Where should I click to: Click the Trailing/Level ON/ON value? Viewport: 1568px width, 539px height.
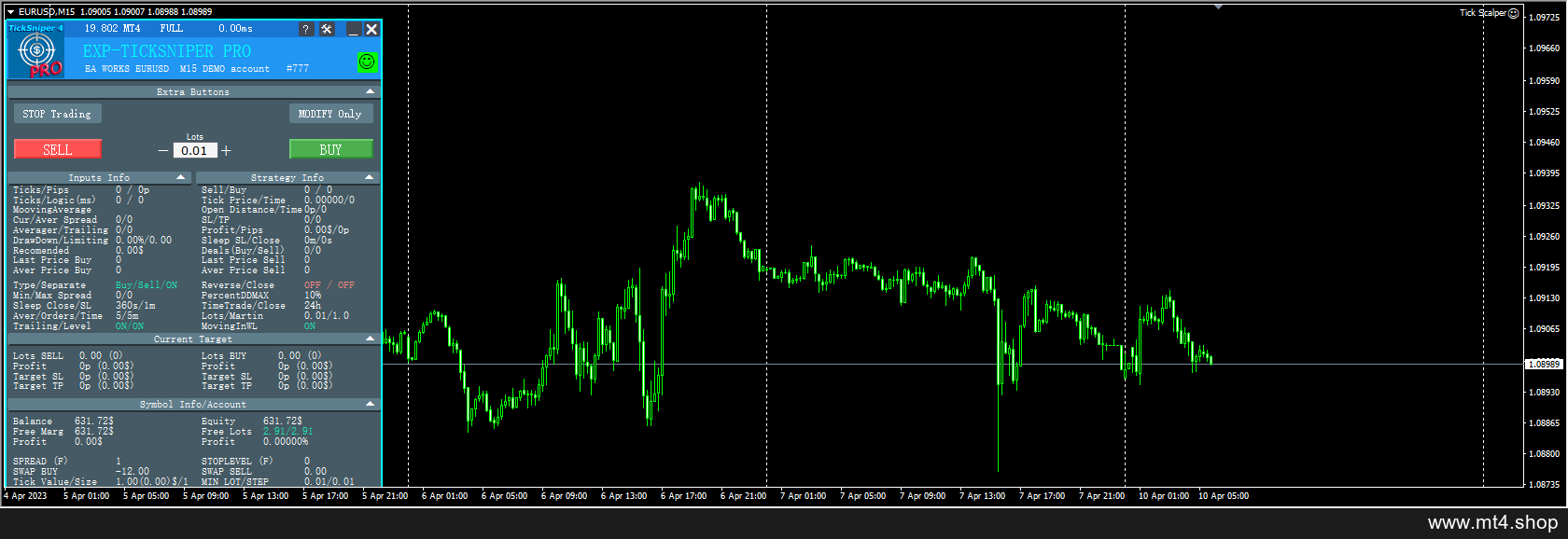click(130, 326)
